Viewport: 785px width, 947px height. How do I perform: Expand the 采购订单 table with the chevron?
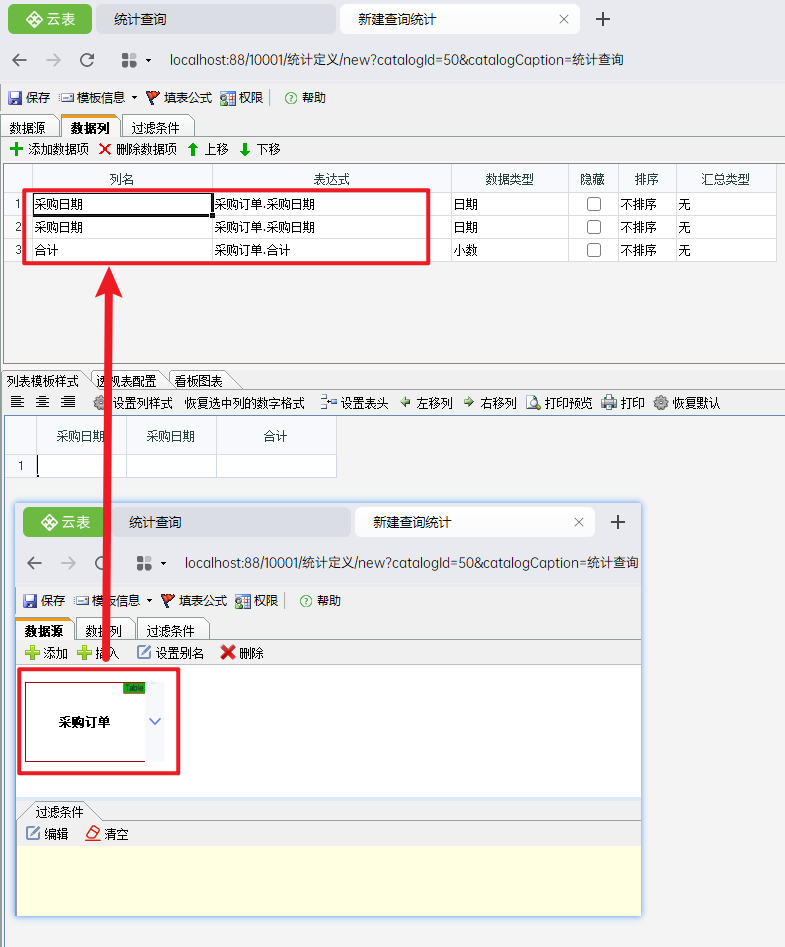(x=155, y=721)
